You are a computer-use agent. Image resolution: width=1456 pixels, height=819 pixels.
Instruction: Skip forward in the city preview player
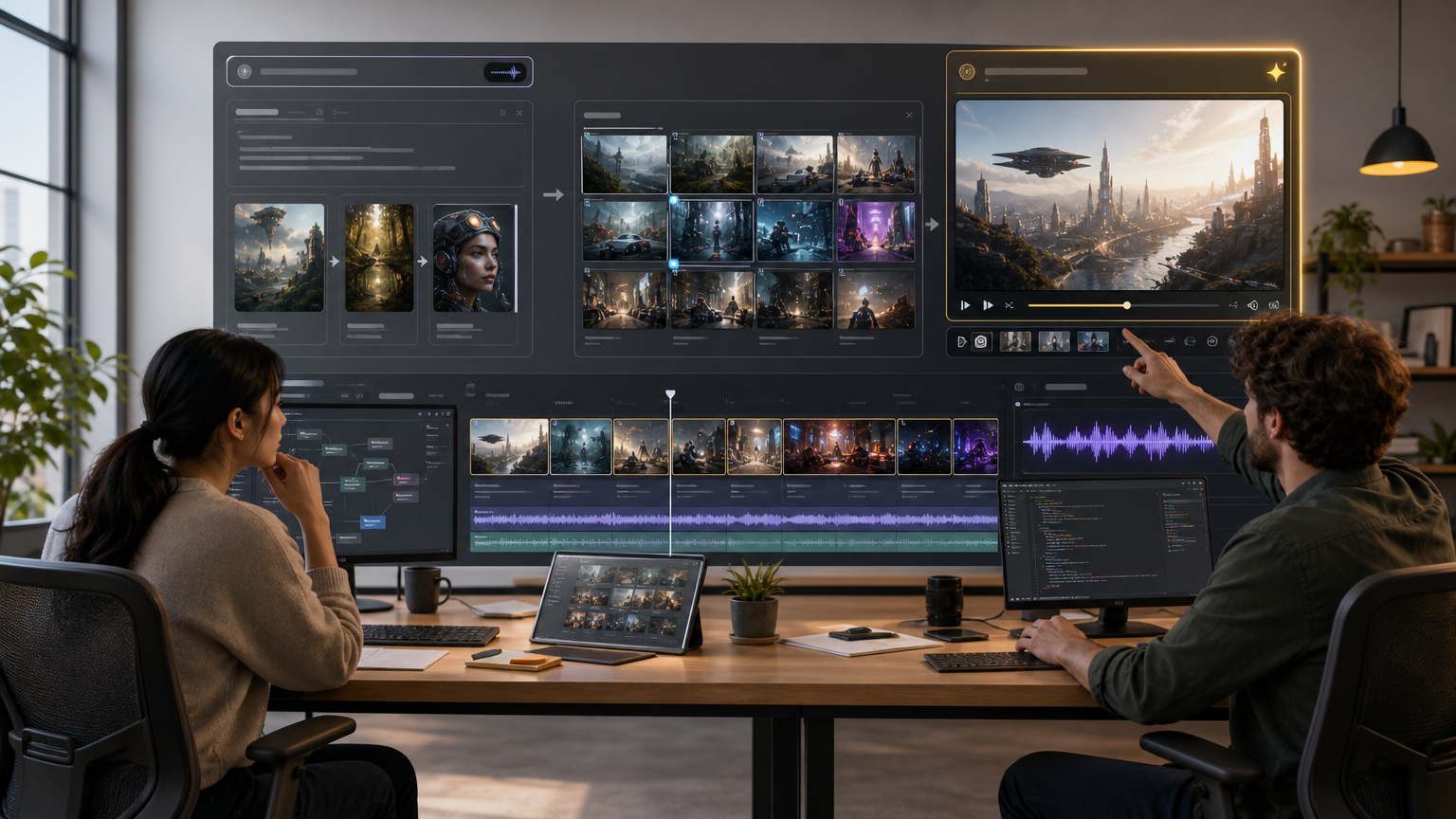click(988, 305)
